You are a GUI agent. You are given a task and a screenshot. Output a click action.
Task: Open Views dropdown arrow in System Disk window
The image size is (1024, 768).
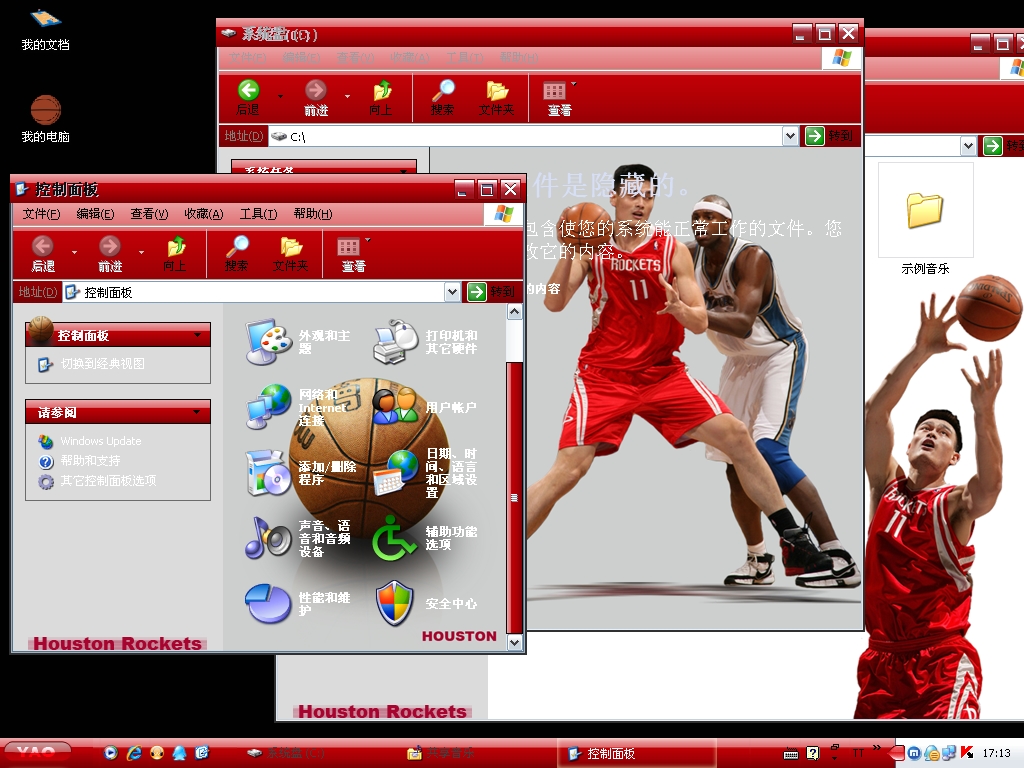point(574,84)
